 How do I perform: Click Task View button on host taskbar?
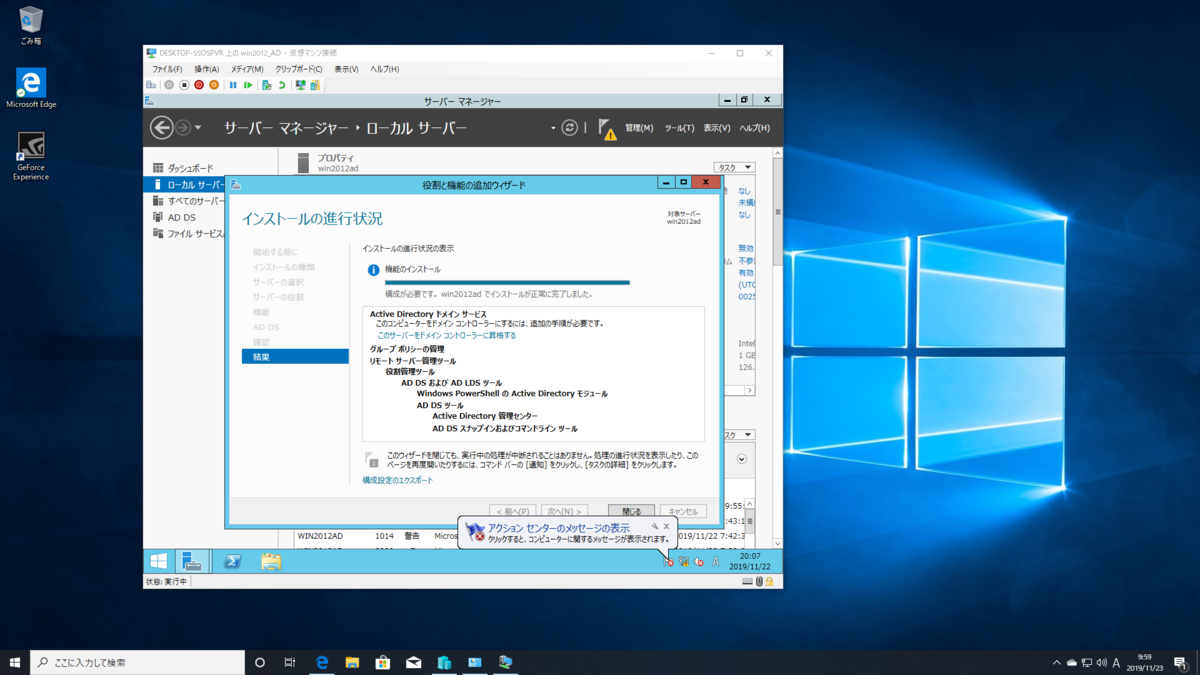click(290, 662)
